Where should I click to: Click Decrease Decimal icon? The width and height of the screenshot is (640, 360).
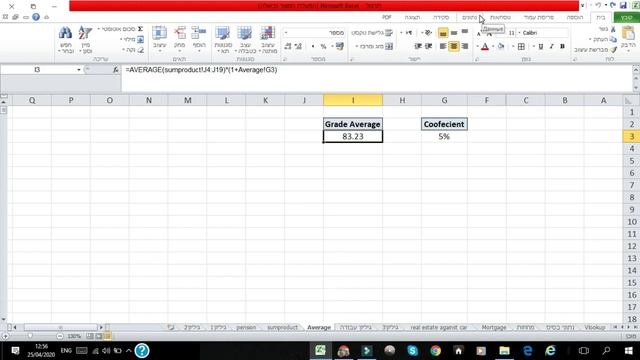click(x=288, y=47)
